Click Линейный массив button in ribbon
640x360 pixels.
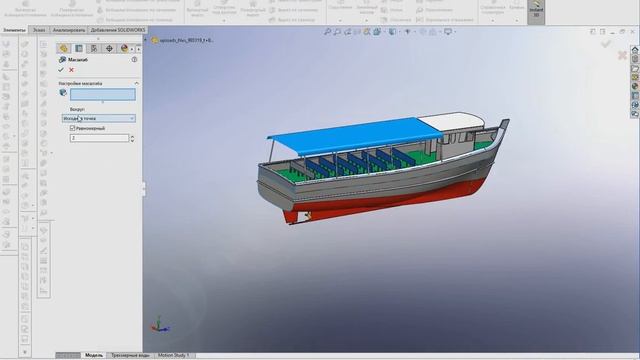point(366,7)
